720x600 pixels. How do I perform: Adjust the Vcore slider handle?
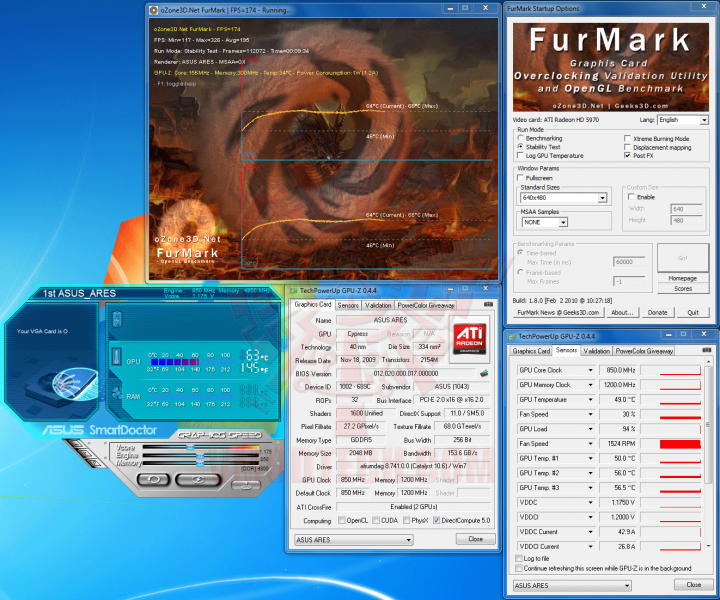(190, 447)
